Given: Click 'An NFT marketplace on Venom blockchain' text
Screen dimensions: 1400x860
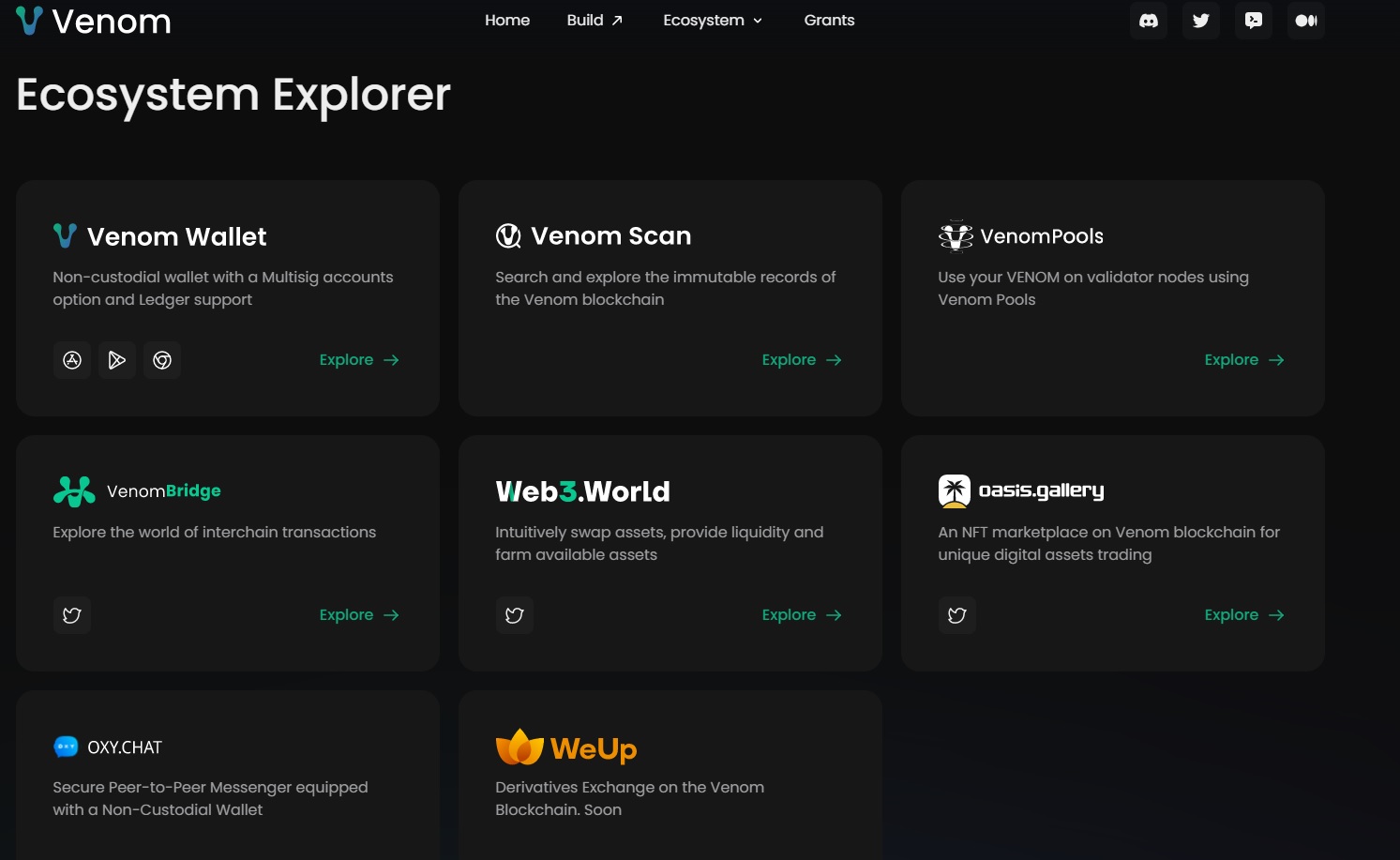Looking at the screenshot, I should 1109,543.
